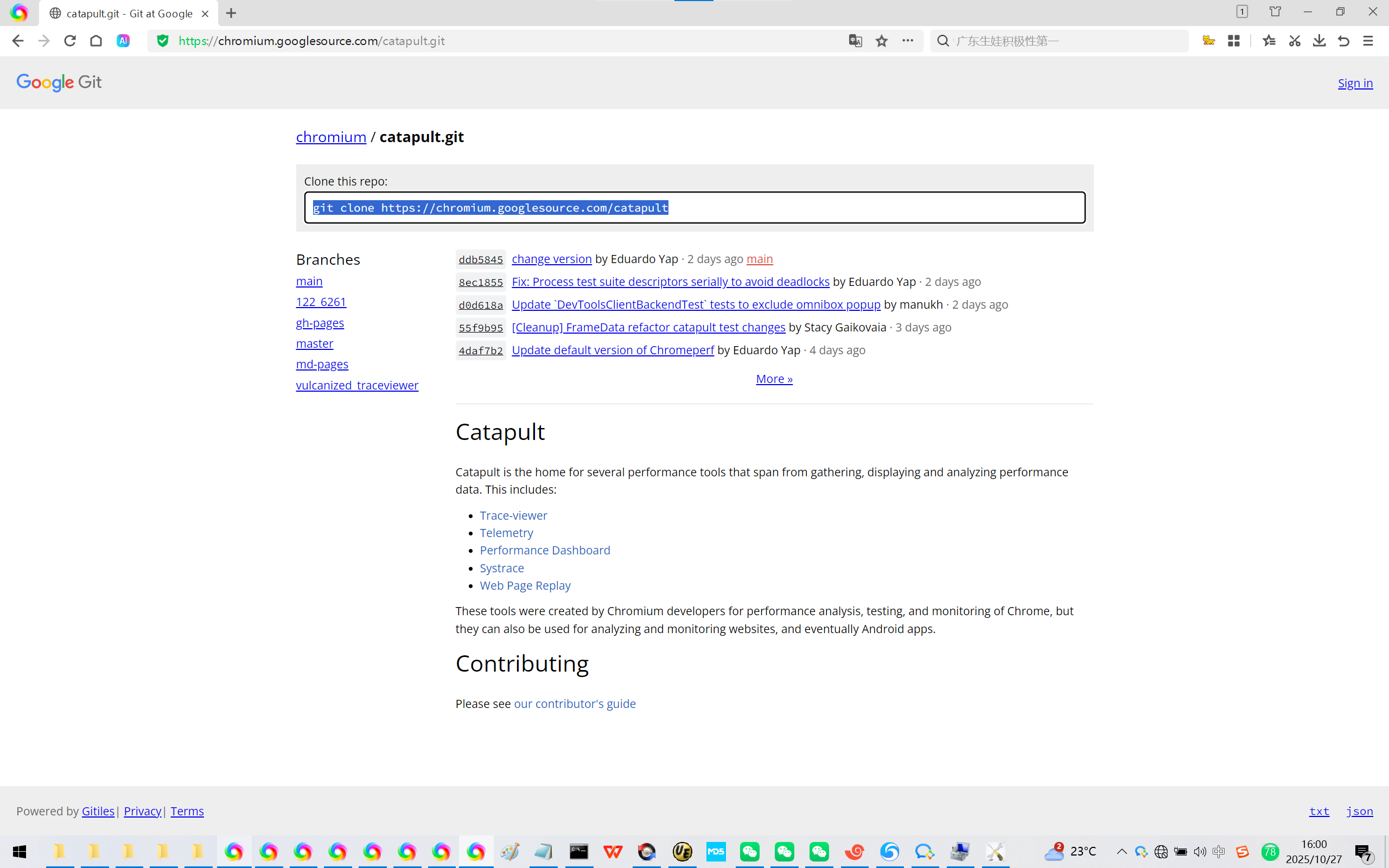Open the browser hamburger main menu
Screen dimensions: 1389x868
(1368, 41)
